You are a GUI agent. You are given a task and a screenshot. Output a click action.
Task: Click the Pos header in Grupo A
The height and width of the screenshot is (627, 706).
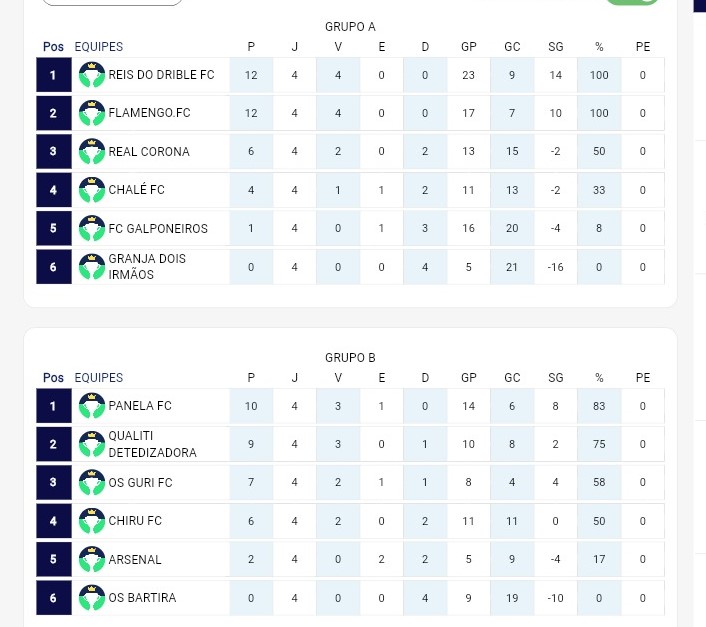53,47
